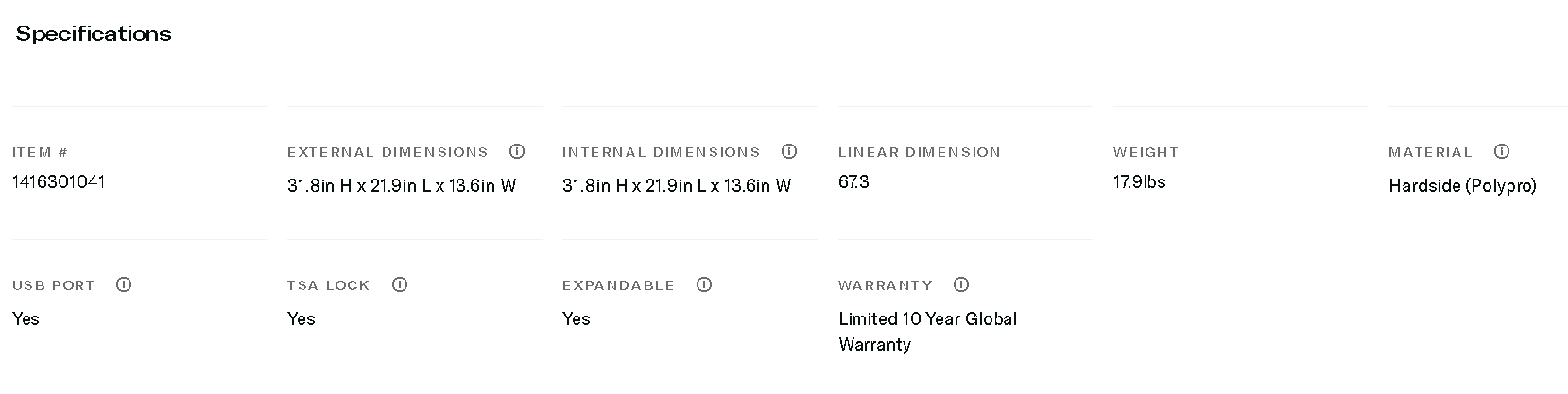
Task: Click the Item # label
Action: (x=41, y=152)
